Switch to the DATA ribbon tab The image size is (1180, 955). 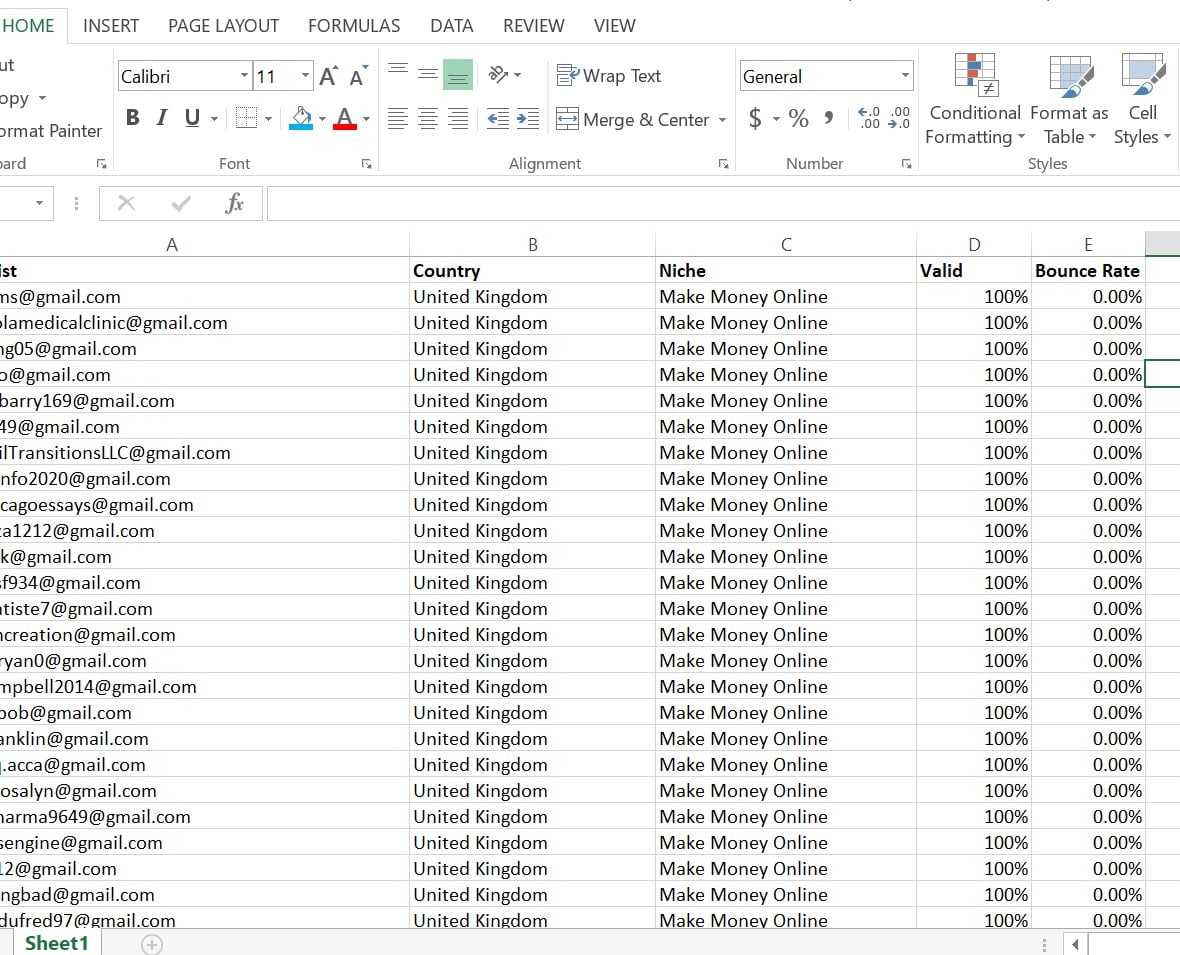click(x=451, y=26)
